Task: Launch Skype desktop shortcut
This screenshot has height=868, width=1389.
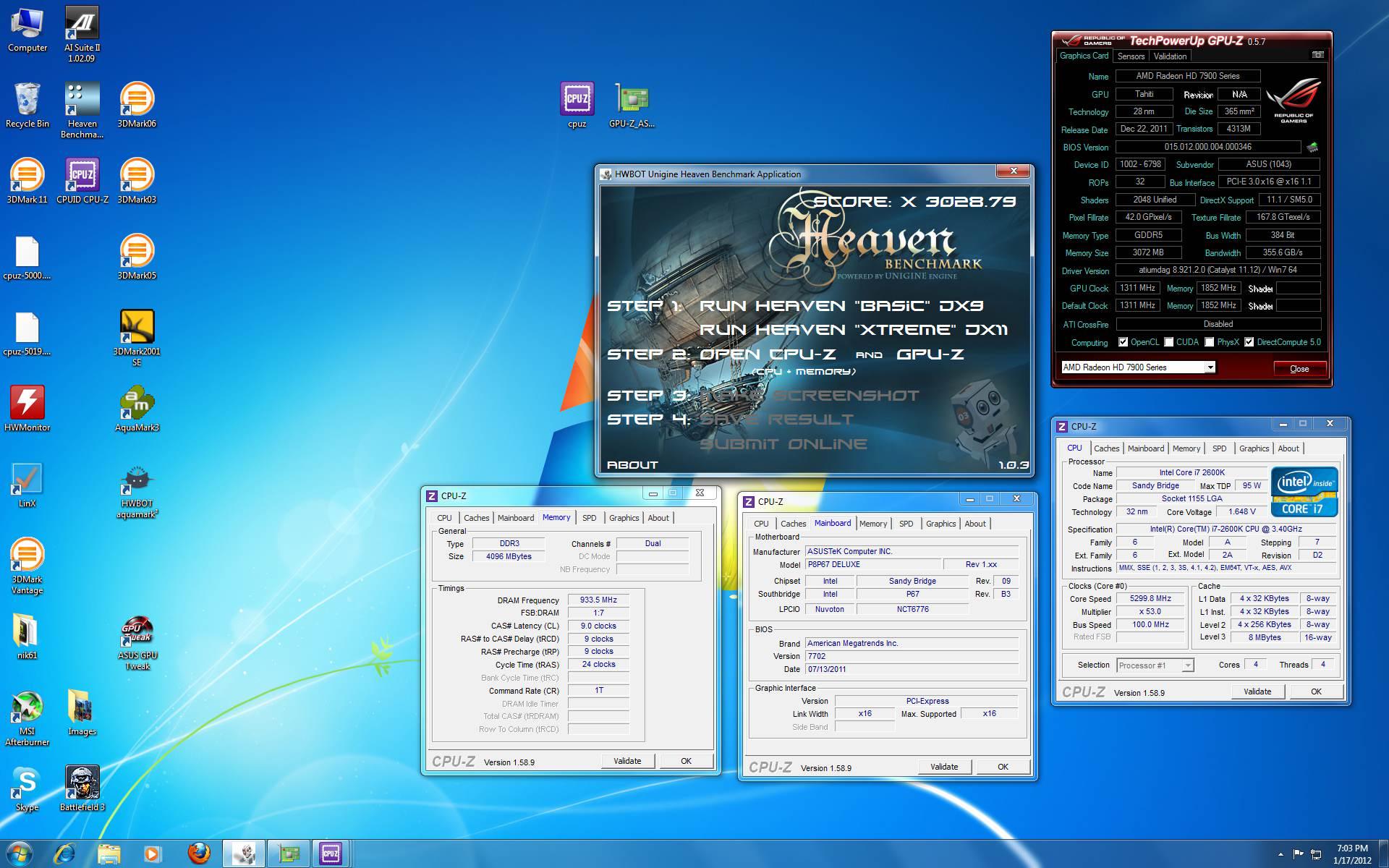Action: click(x=27, y=788)
